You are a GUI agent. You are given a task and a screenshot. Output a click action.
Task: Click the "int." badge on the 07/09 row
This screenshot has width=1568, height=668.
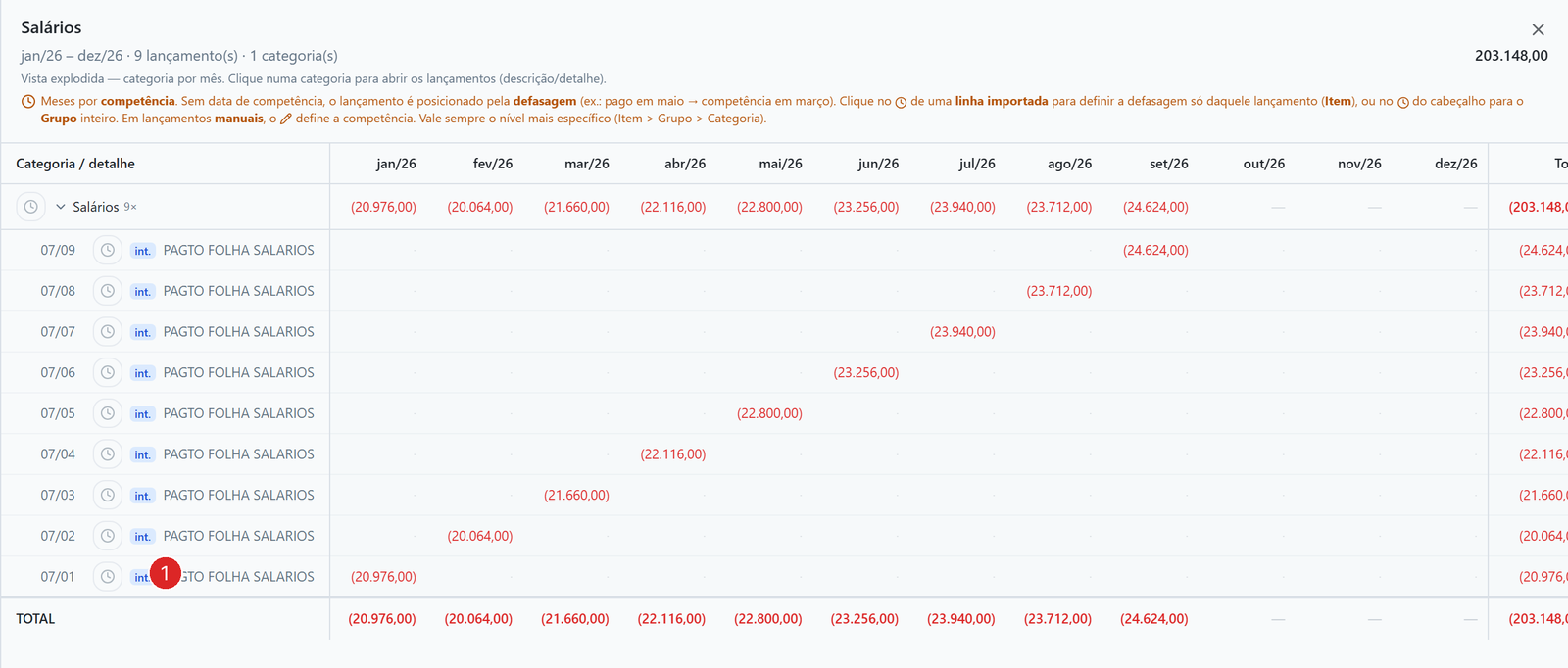pyautogui.click(x=143, y=251)
